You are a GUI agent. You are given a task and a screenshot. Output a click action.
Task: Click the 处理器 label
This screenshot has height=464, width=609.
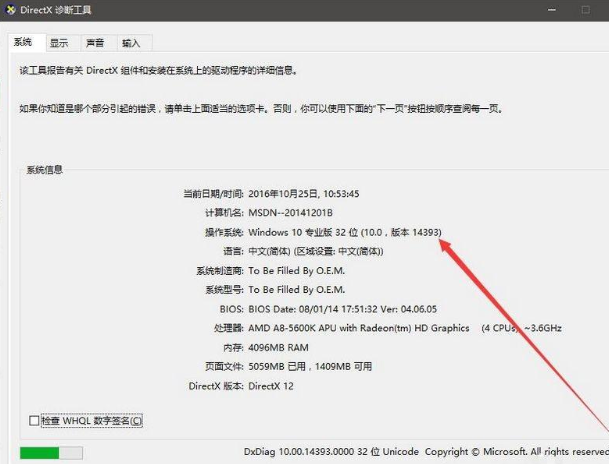[229, 328]
